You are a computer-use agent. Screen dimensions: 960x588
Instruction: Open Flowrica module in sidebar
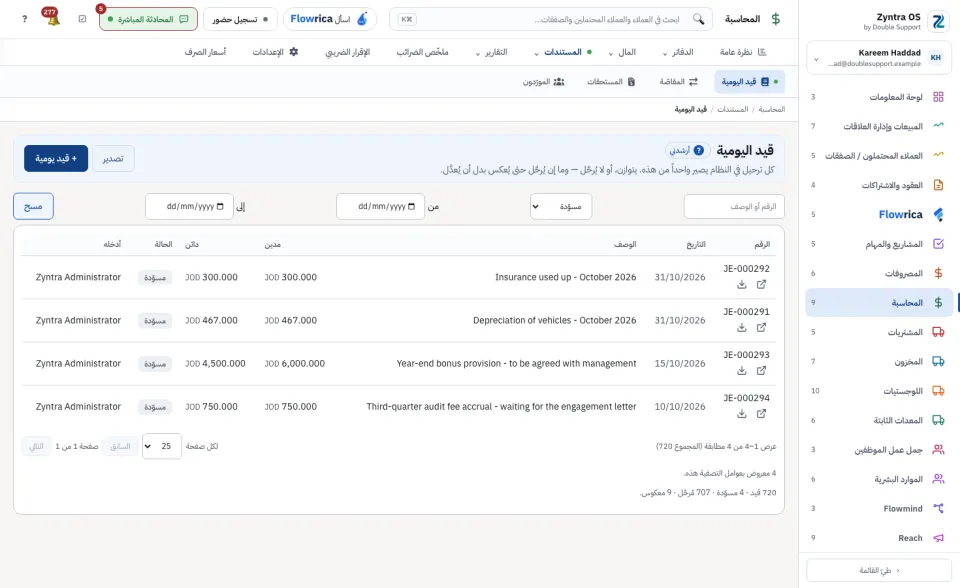(879, 214)
